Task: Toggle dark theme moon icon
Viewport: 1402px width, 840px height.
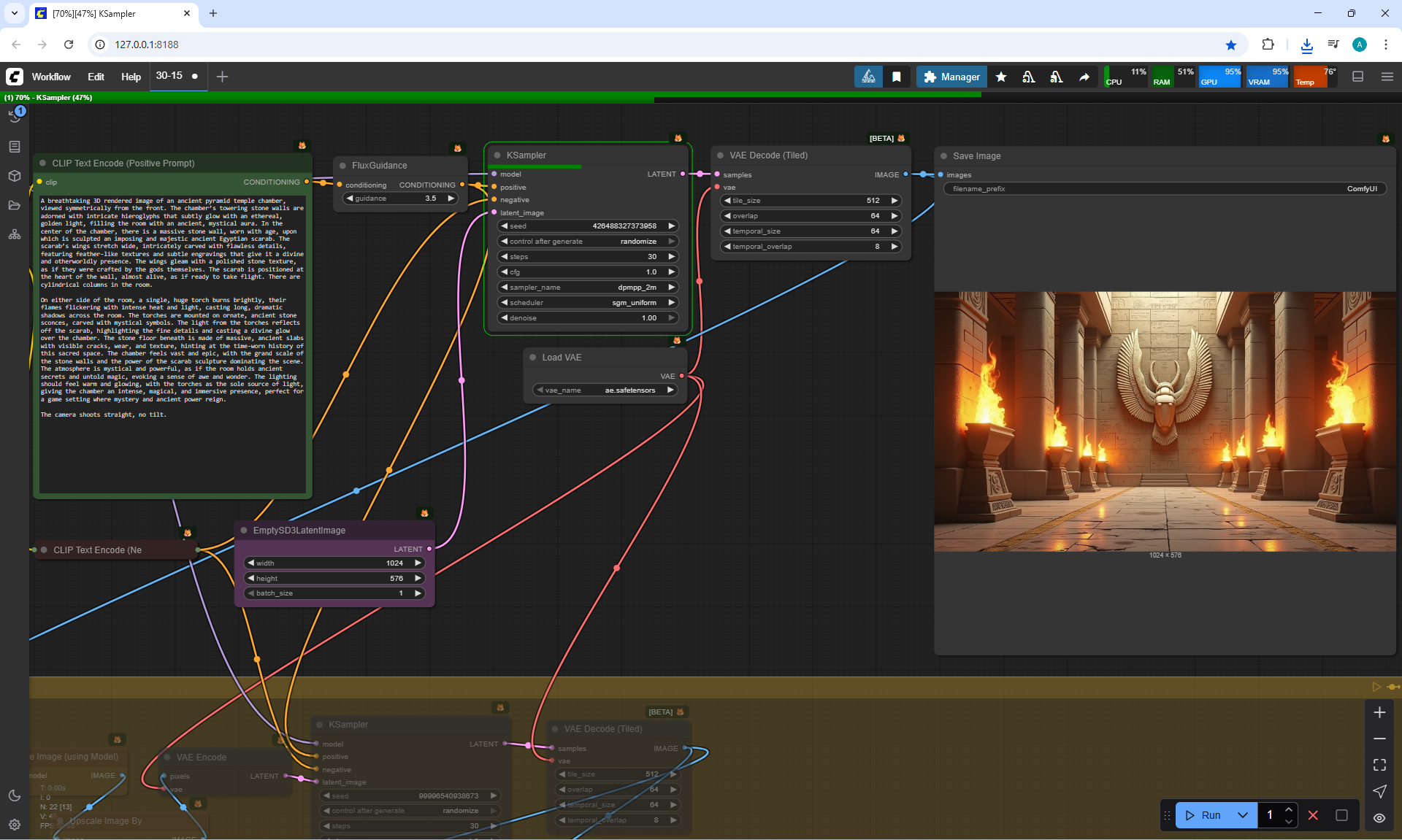Action: (15, 795)
